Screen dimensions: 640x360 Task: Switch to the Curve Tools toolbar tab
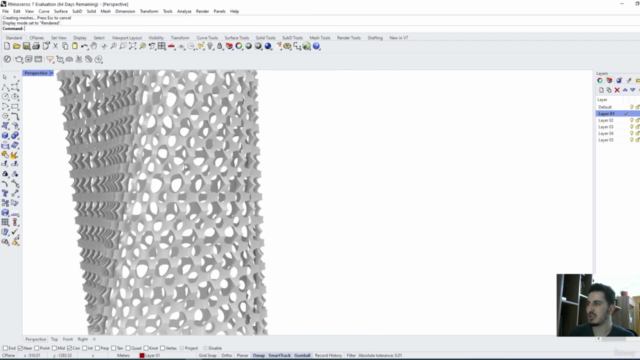[207, 38]
